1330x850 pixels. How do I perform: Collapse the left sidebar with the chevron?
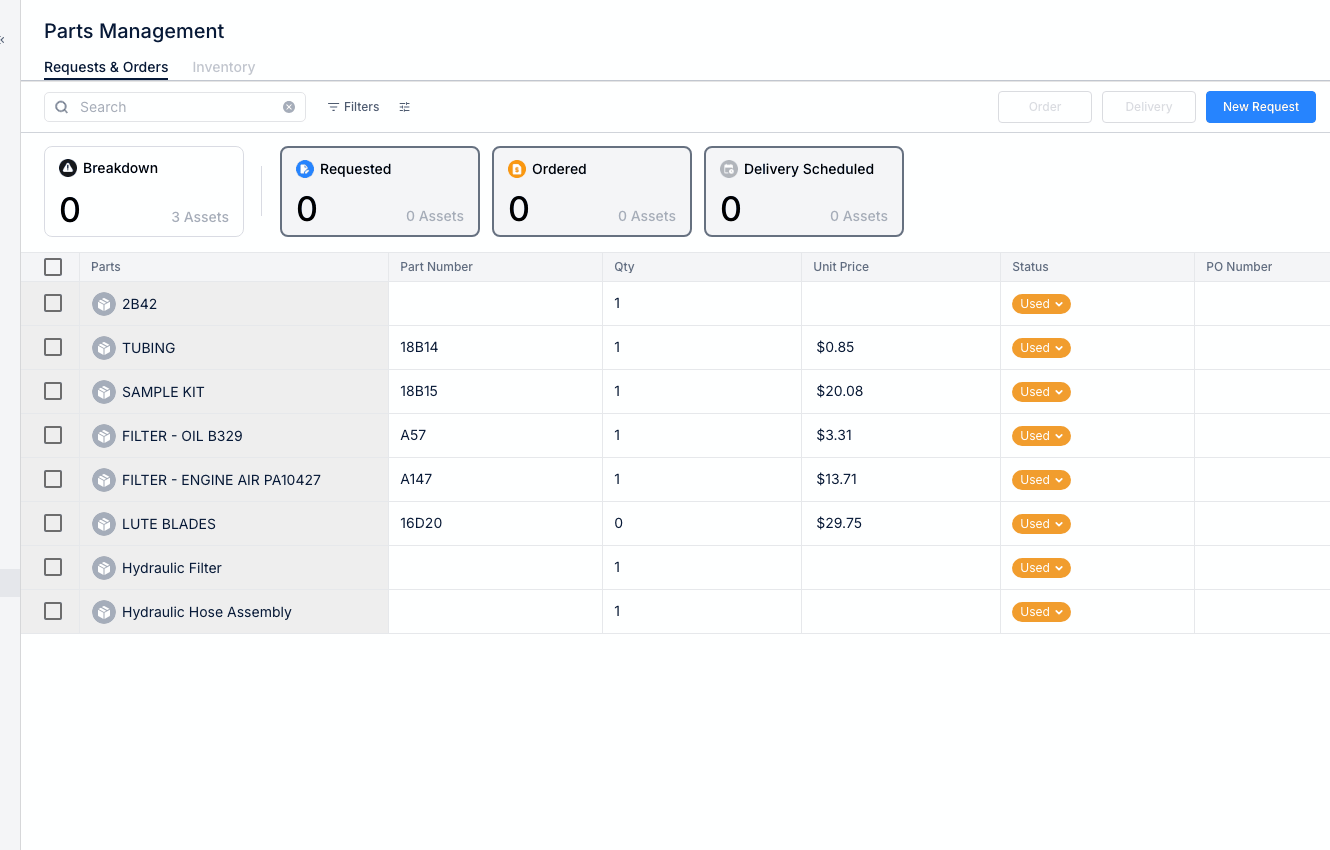pyautogui.click(x=5, y=40)
